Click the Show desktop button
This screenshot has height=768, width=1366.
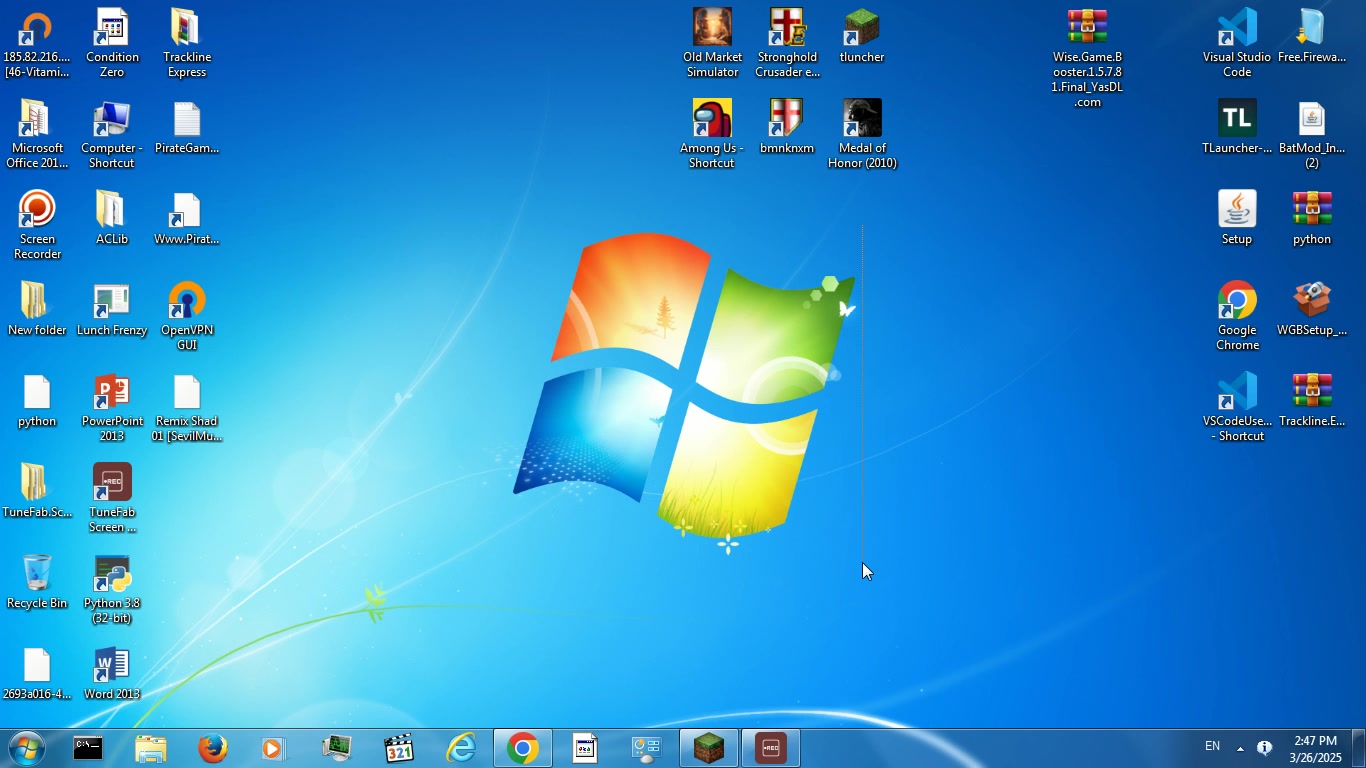coord(1359,749)
